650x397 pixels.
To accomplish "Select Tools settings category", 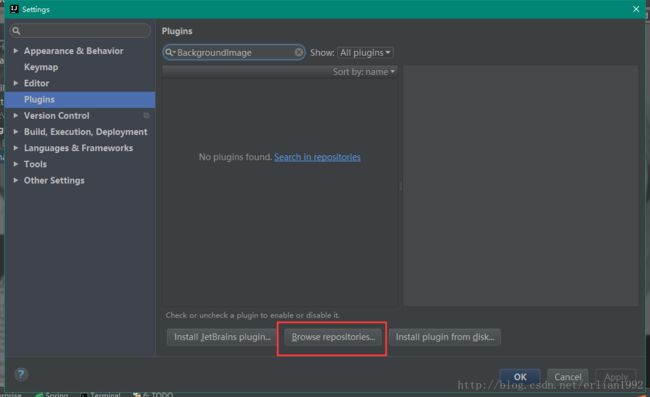I will point(35,164).
